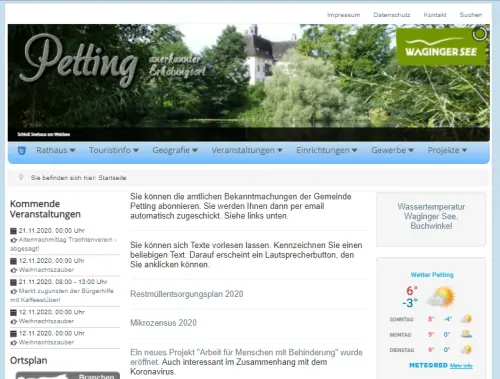Click the Ortsplan Branchen map thumbnail
The height and width of the screenshot is (379, 500).
(68, 375)
